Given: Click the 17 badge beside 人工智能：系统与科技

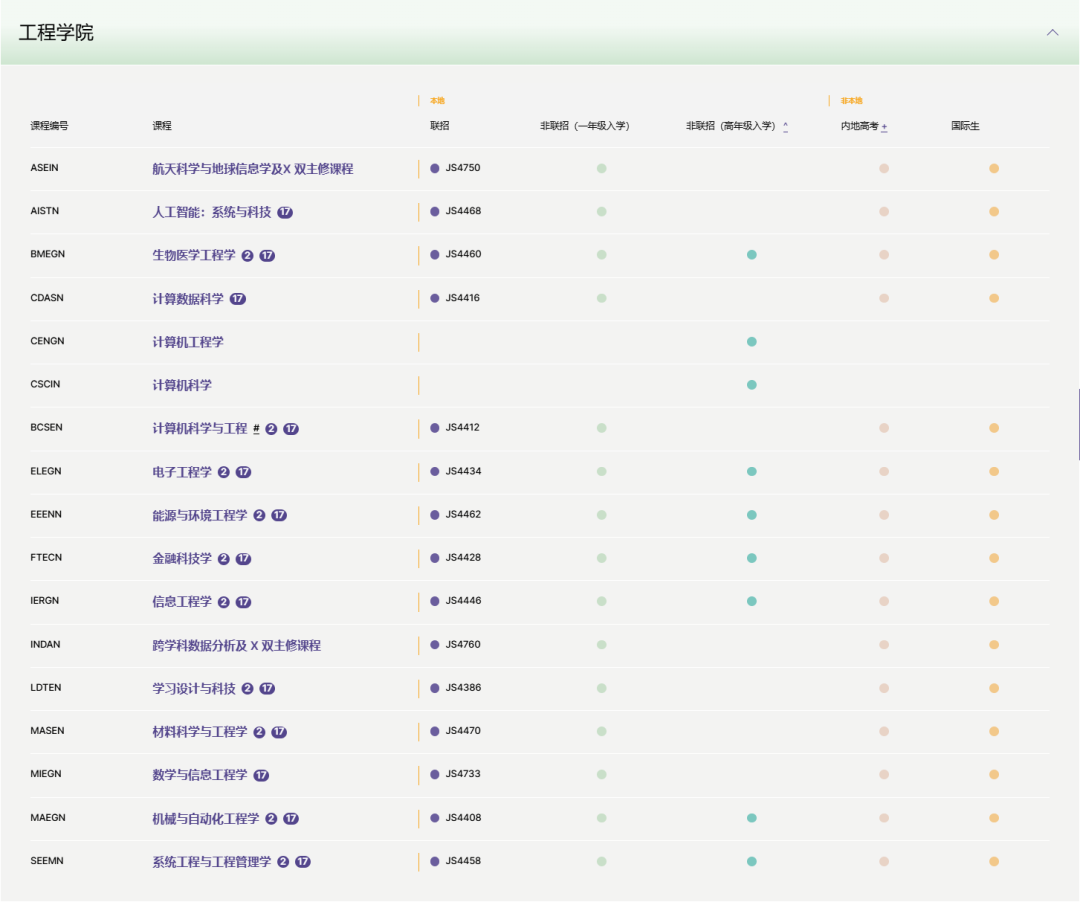Looking at the screenshot, I should [x=285, y=212].
